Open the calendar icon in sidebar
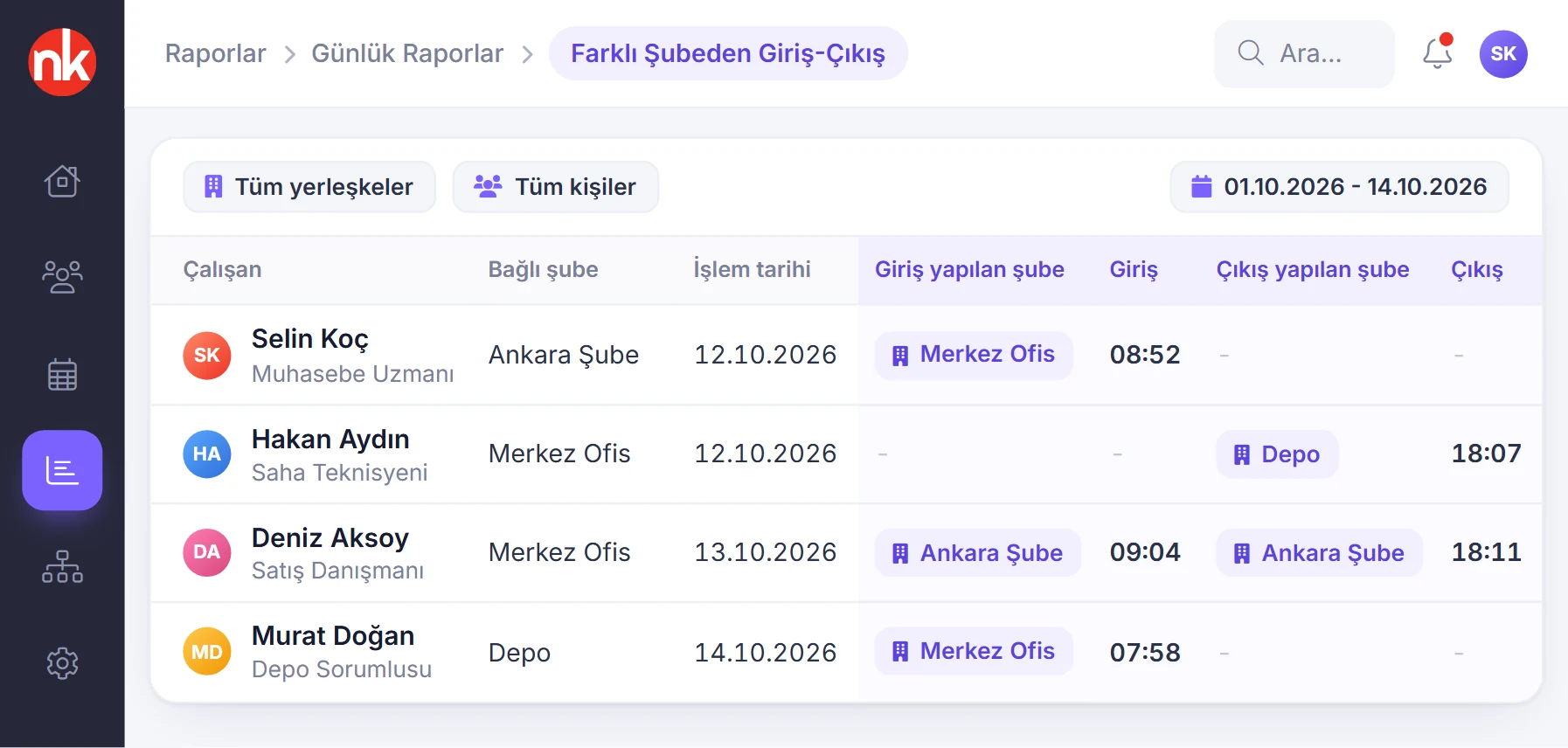Screen dimensions: 1568x748 coord(62,374)
